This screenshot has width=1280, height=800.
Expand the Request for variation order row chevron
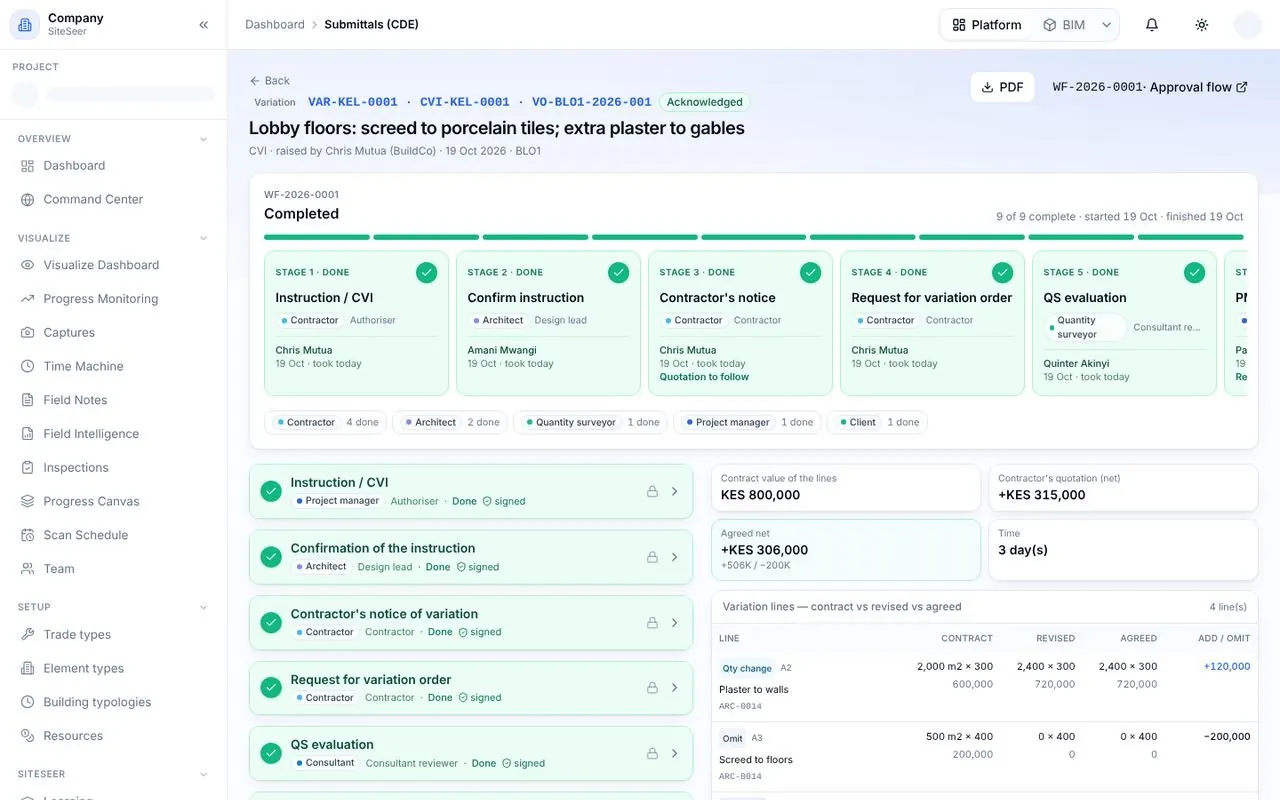click(x=675, y=688)
